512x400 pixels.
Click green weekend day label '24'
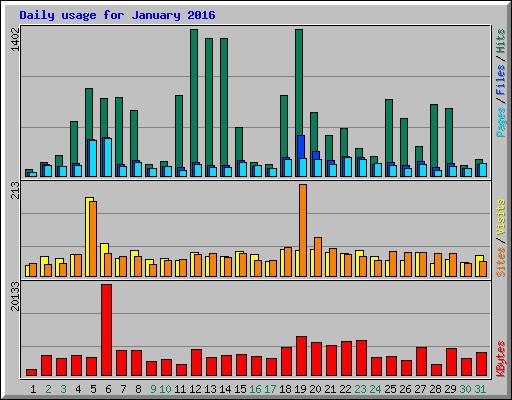(375, 389)
